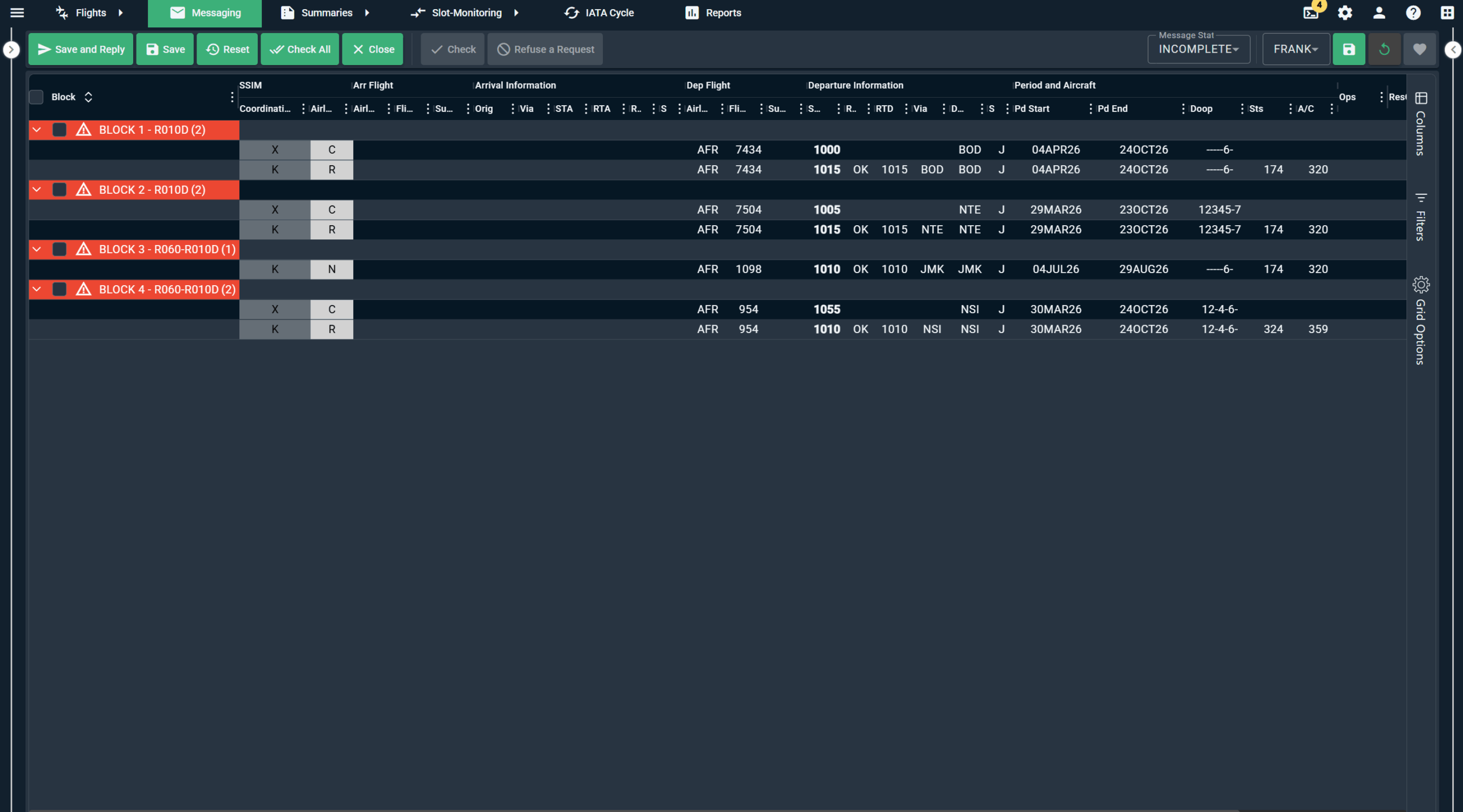The image size is (1463, 812).
Task: Click the green save layout icon
Action: 1349,49
